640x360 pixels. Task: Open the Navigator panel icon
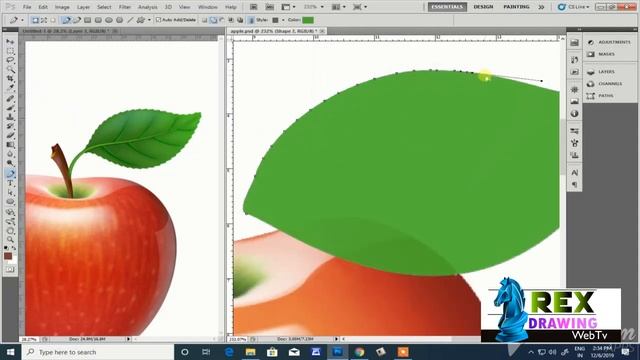click(x=574, y=89)
